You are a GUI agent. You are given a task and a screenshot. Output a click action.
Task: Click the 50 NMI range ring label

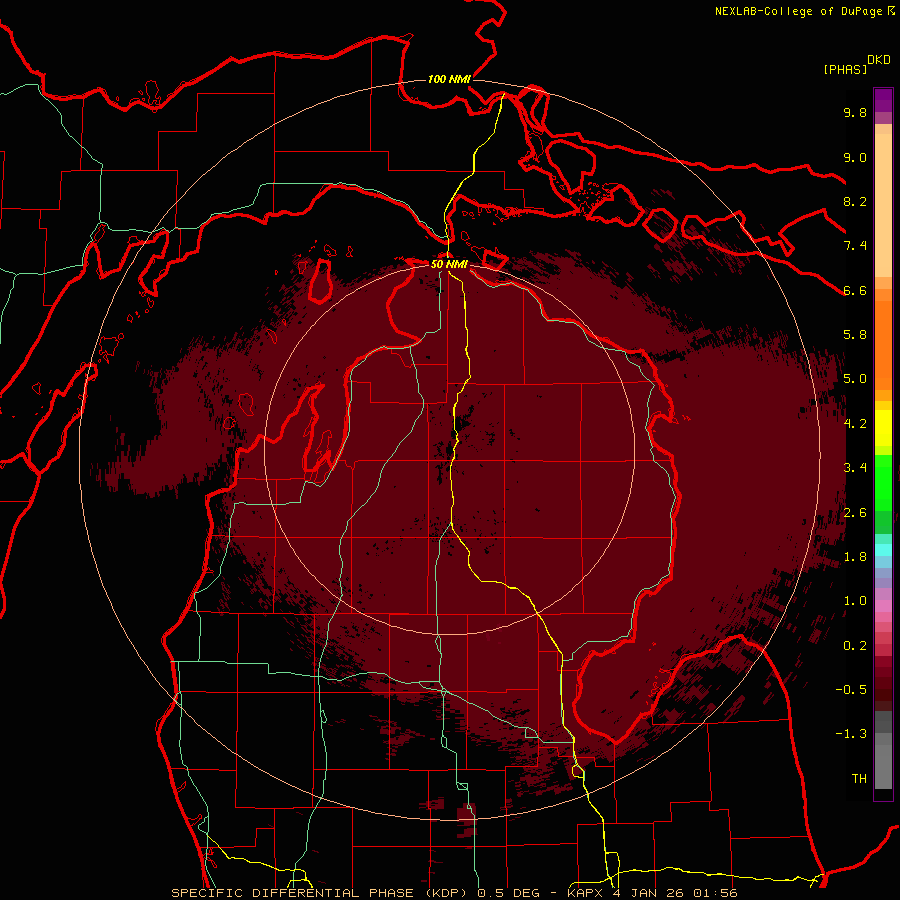click(x=449, y=264)
